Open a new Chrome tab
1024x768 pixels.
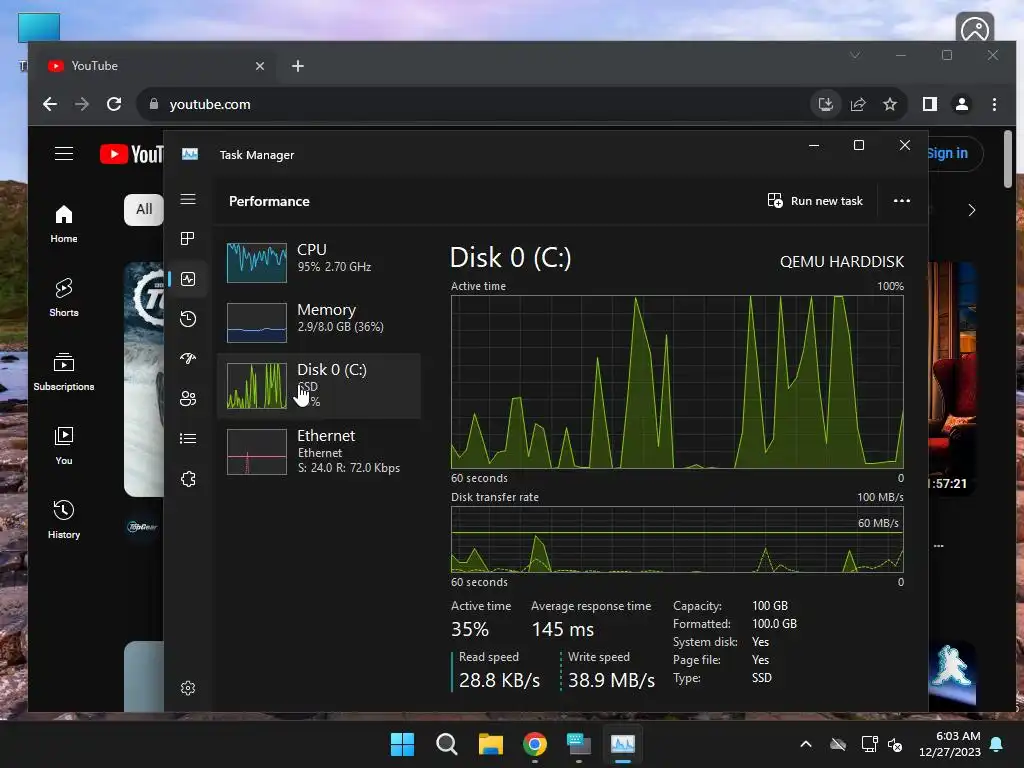(x=298, y=66)
